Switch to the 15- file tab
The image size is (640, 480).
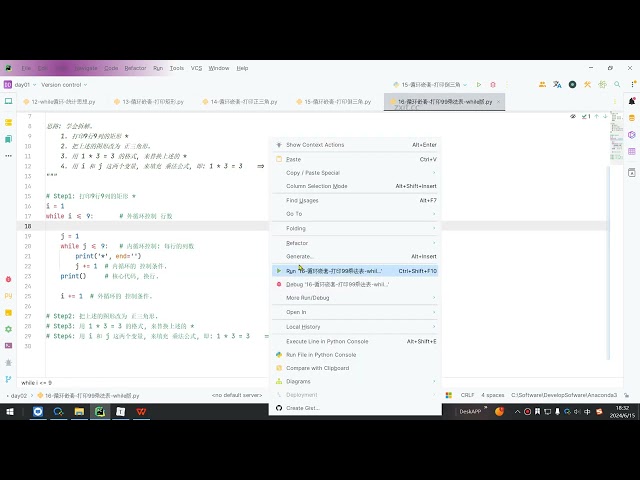334,102
